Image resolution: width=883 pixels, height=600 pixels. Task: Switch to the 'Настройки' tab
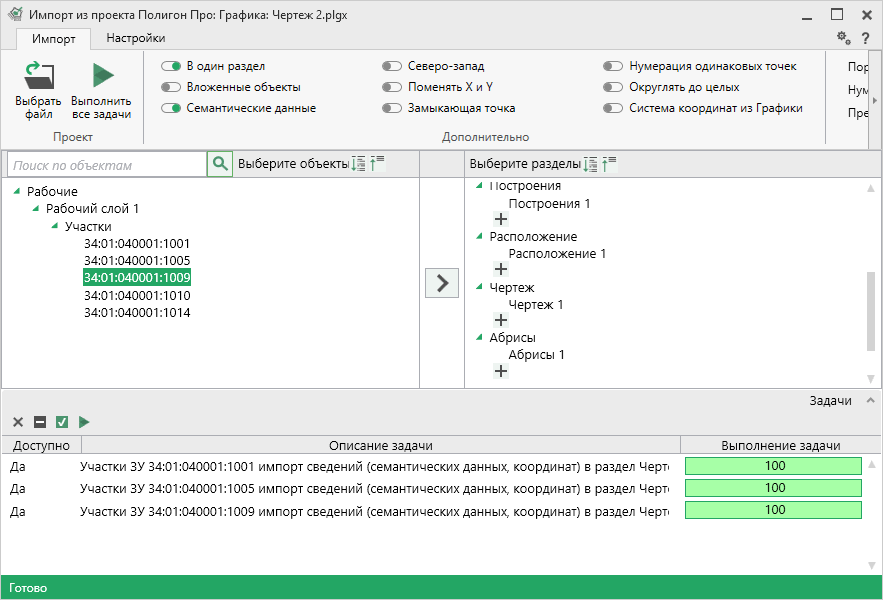pyautogui.click(x=135, y=38)
